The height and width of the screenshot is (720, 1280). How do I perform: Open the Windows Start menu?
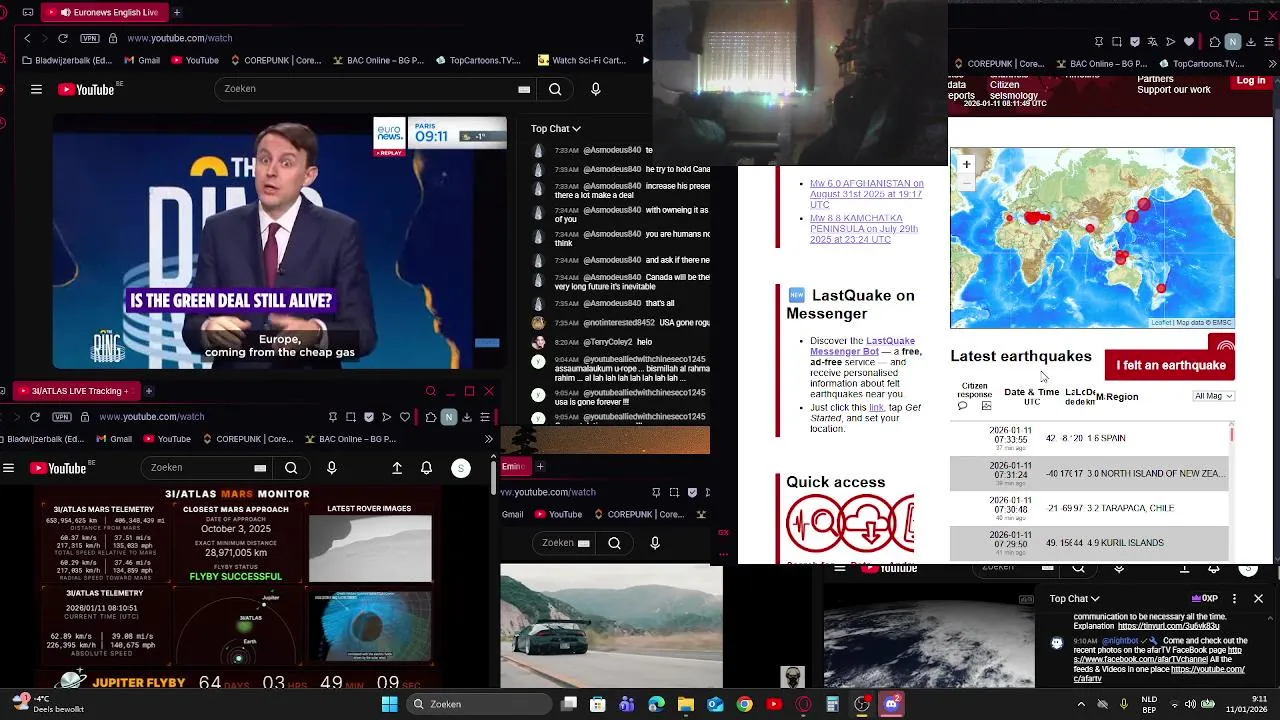(389, 704)
